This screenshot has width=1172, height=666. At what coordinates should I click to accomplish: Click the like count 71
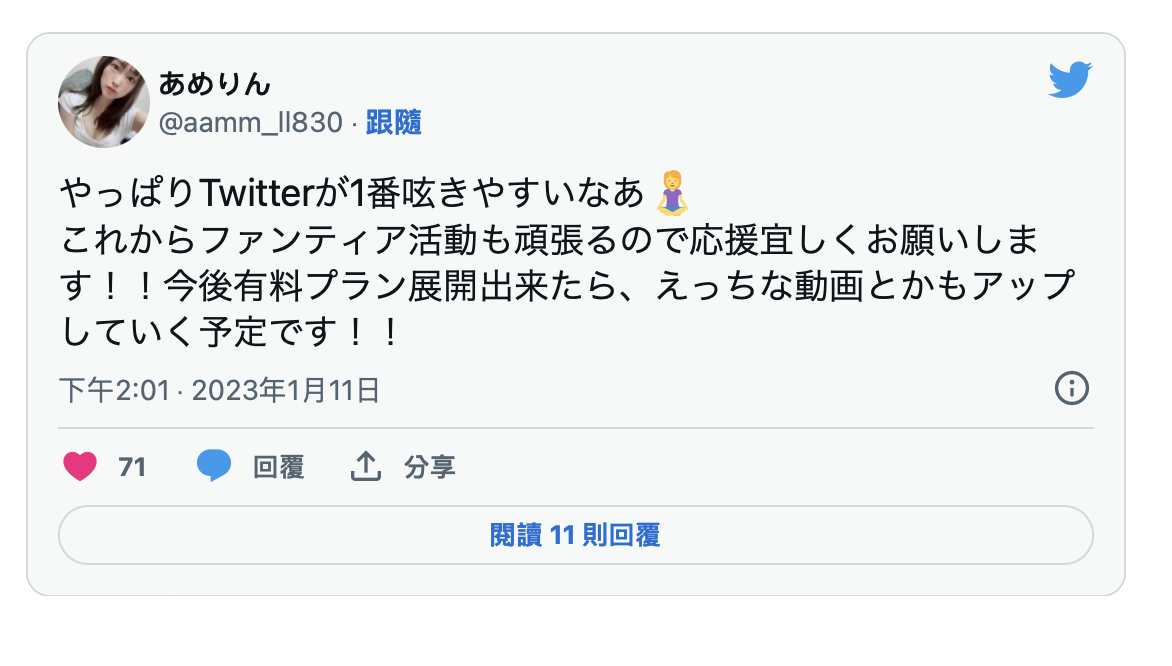coord(132,467)
